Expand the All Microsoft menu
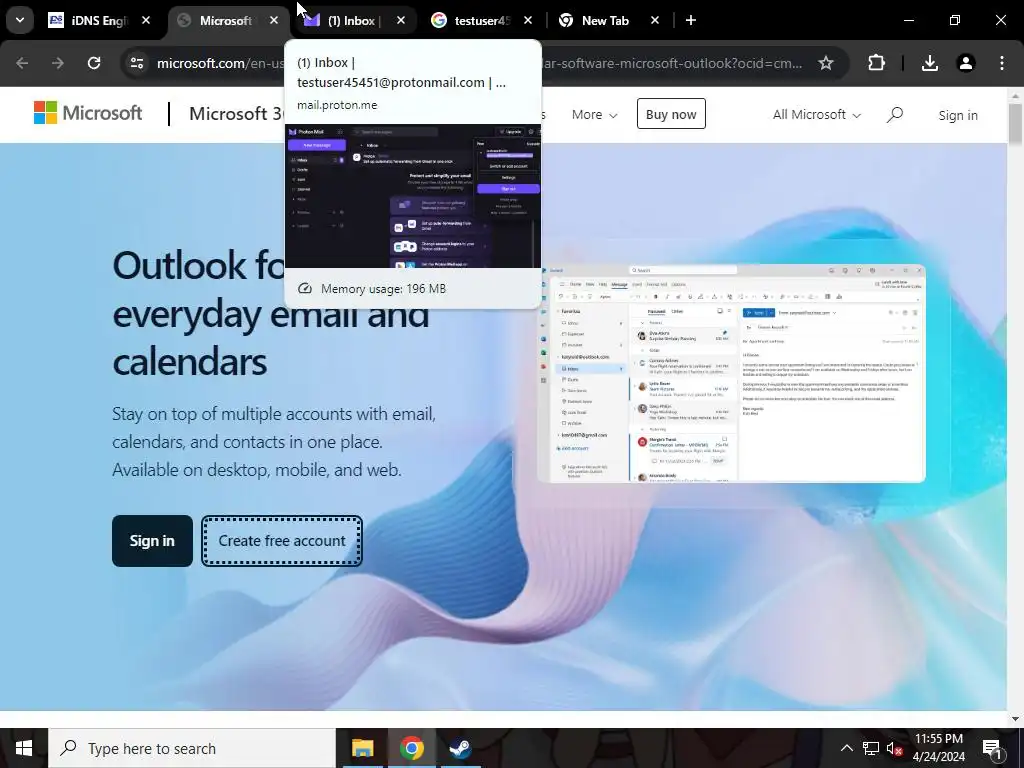 coord(817,114)
